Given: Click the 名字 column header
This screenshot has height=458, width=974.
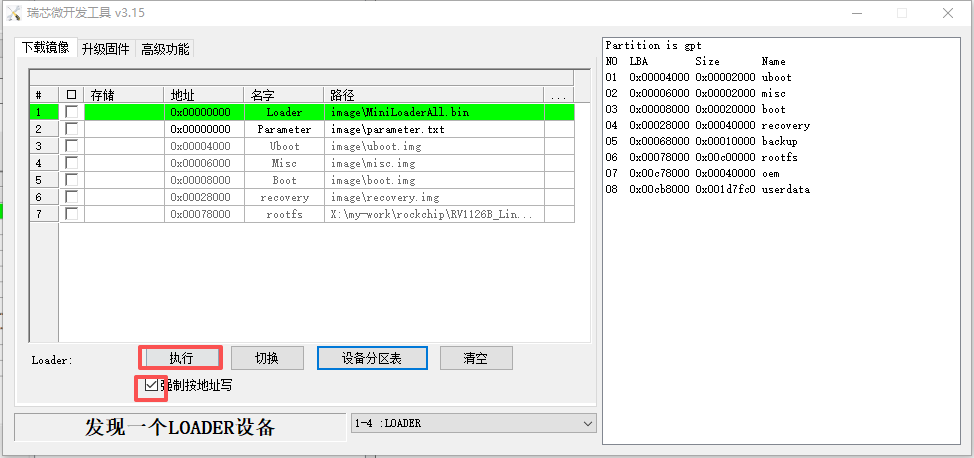Looking at the screenshot, I should [283, 95].
